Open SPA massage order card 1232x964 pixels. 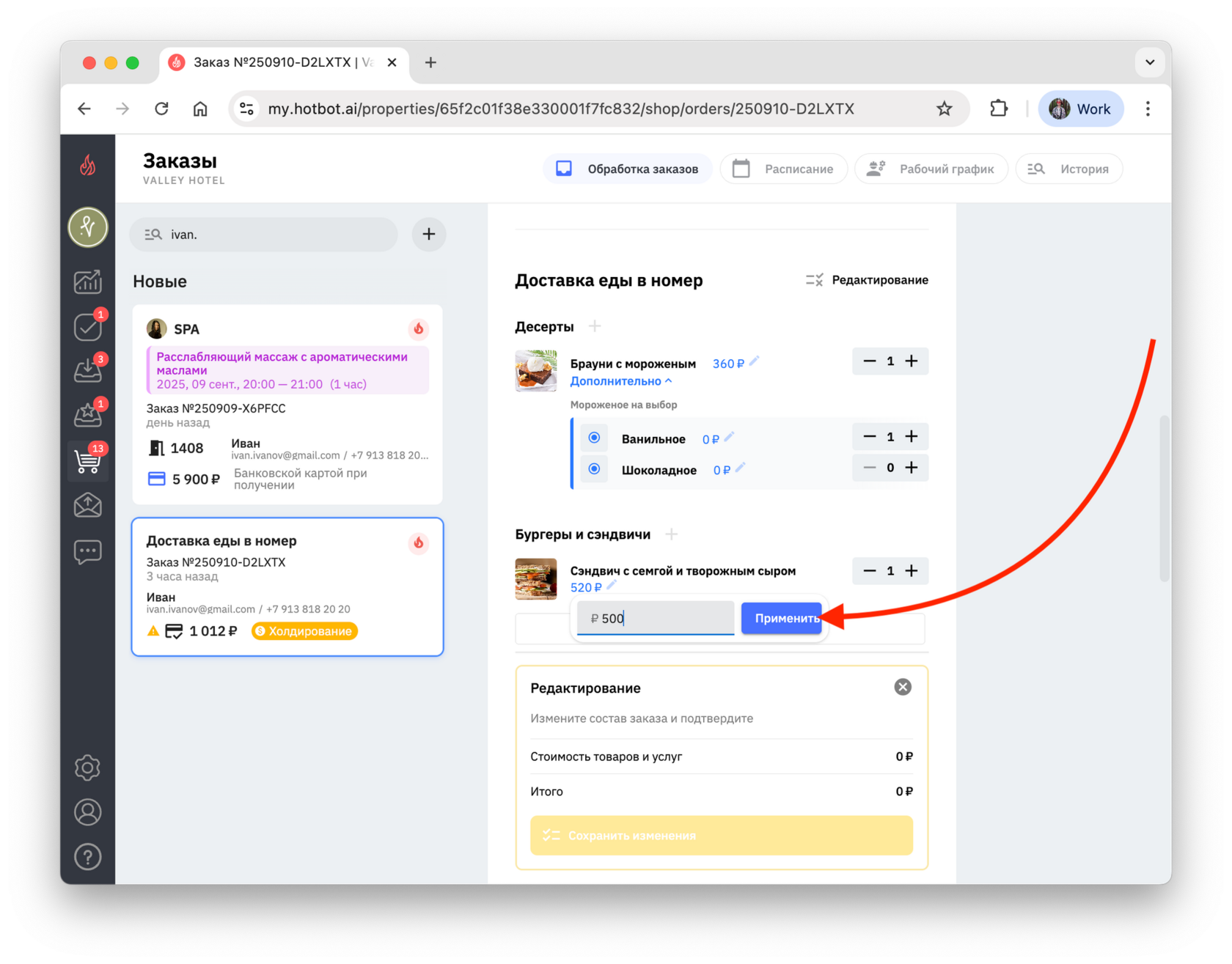[287, 404]
